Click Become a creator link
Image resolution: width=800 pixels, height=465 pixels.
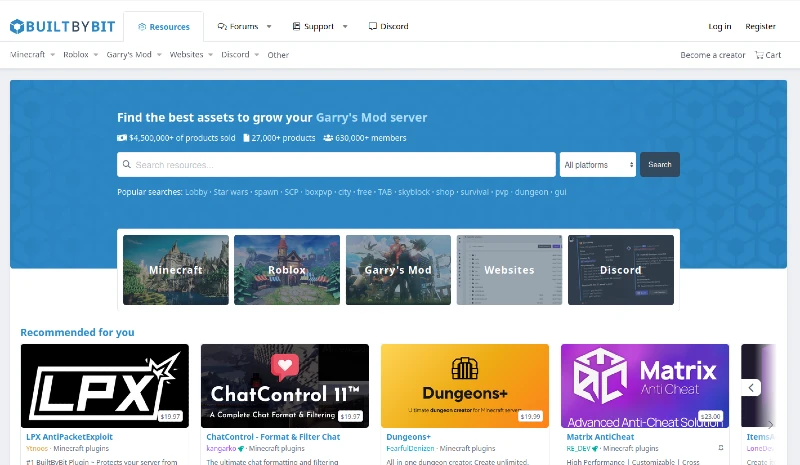pyautogui.click(x=713, y=55)
